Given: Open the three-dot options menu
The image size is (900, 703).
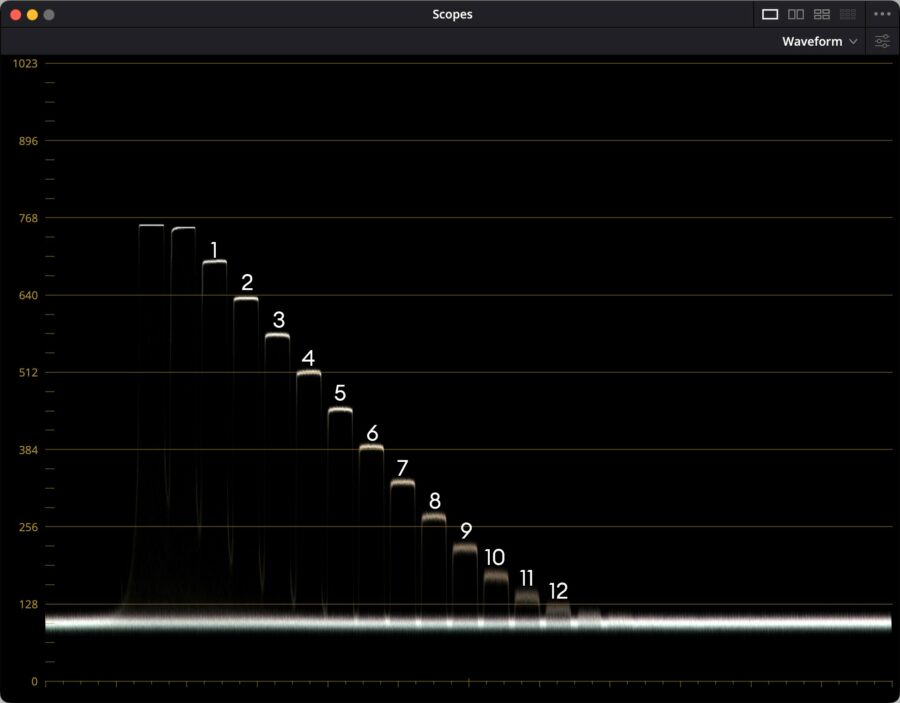Looking at the screenshot, I should coord(881,14).
